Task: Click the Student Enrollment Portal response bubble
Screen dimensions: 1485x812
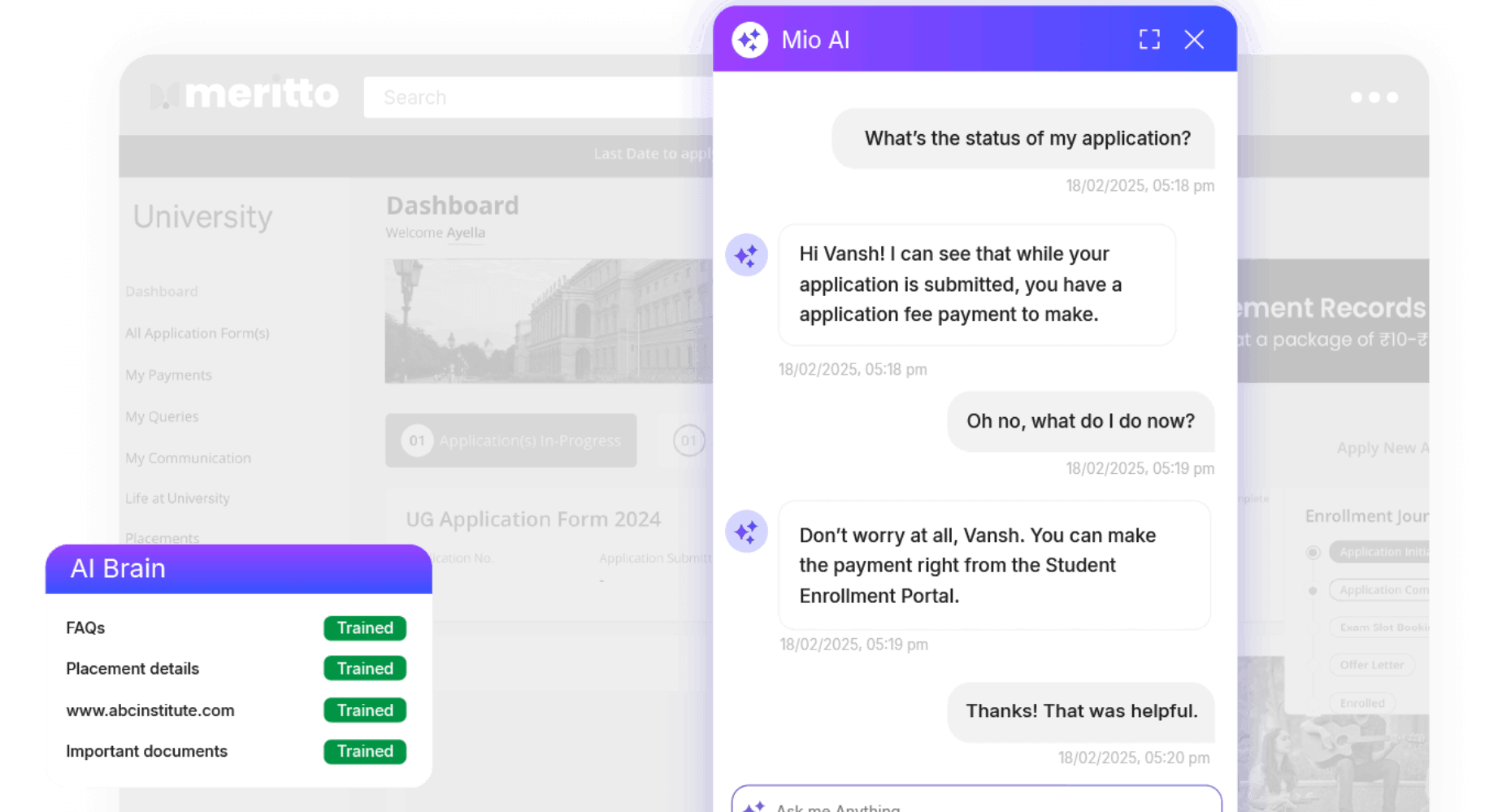Action: (994, 566)
